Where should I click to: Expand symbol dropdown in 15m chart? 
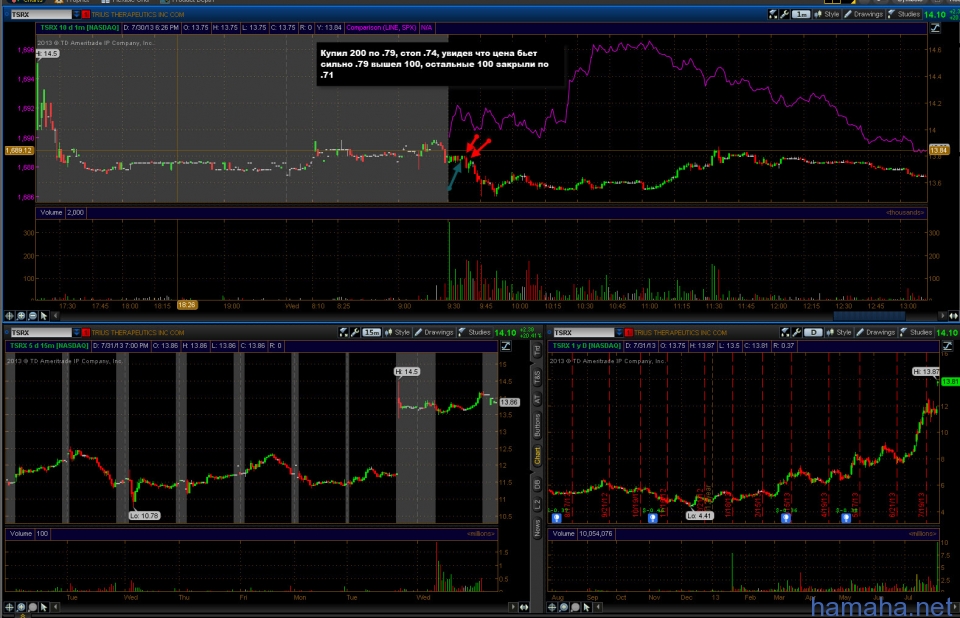pyautogui.click(x=77, y=333)
